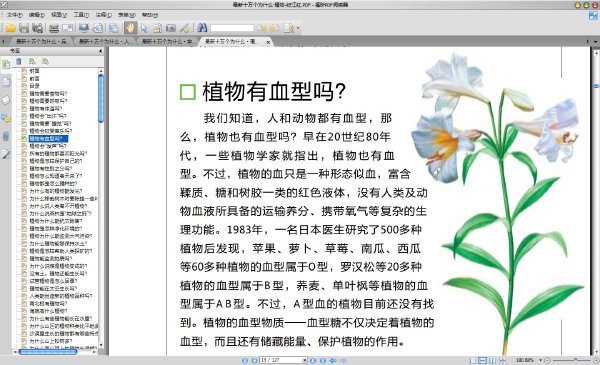Open bookmark 植物有性别之分吗?
The width and height of the screenshot is (600, 365).
pyautogui.click(x=51, y=168)
